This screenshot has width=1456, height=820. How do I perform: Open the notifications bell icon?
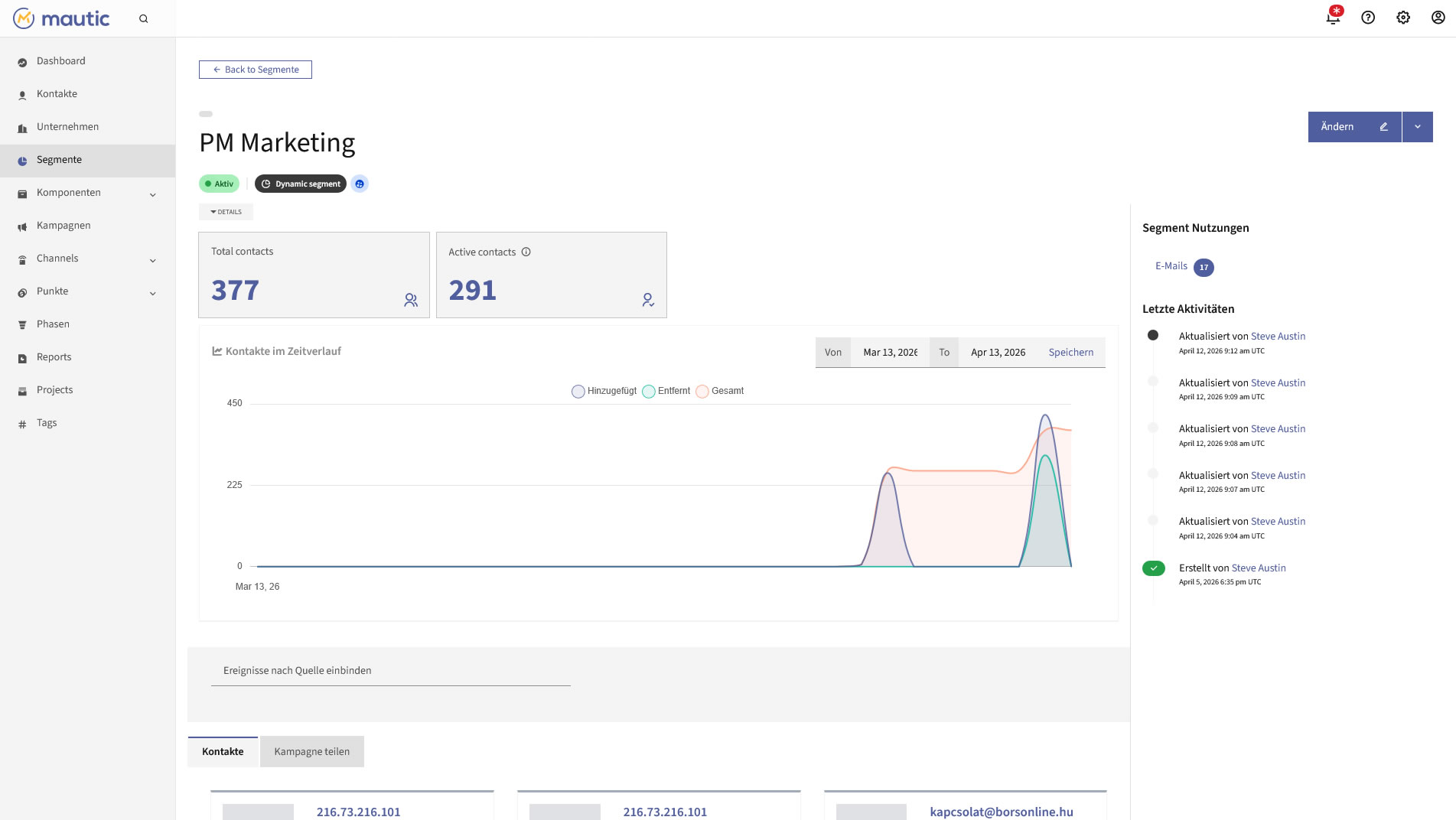pos(1333,18)
